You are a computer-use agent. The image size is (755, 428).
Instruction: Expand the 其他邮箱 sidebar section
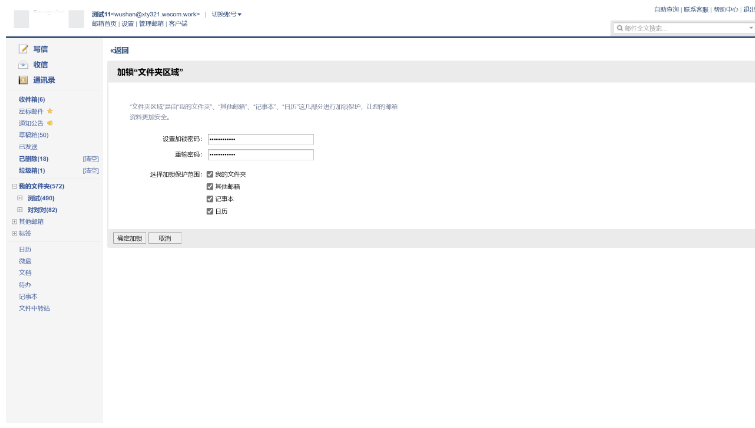point(14,221)
